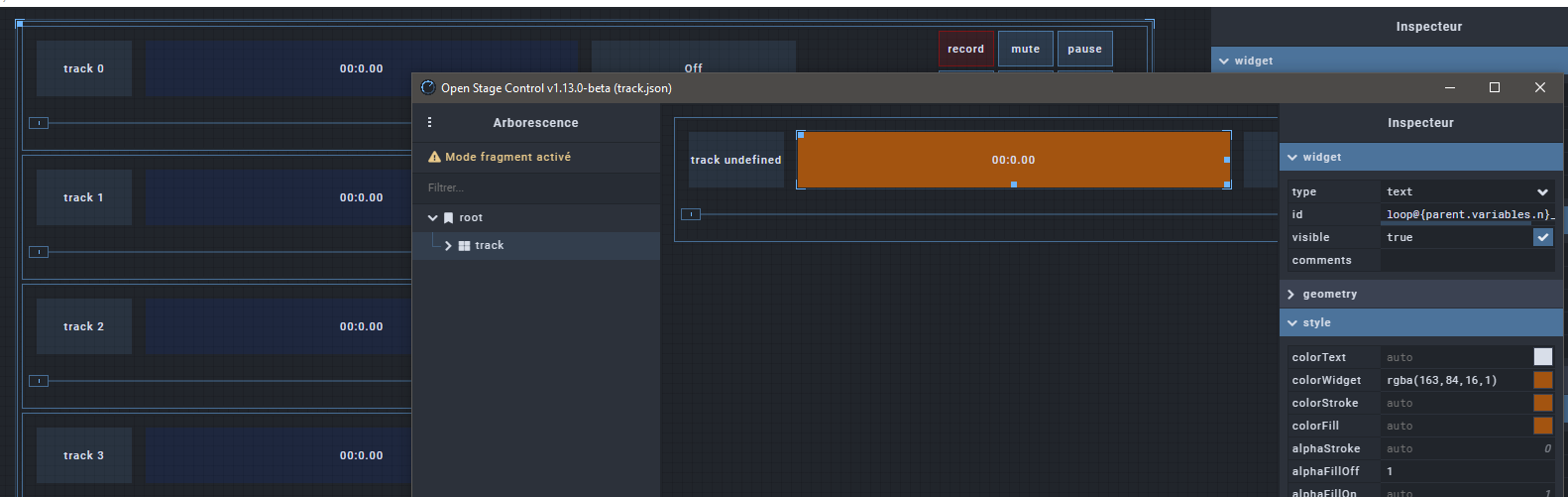
Task: Click the pause button in background window
Action: point(1085,49)
